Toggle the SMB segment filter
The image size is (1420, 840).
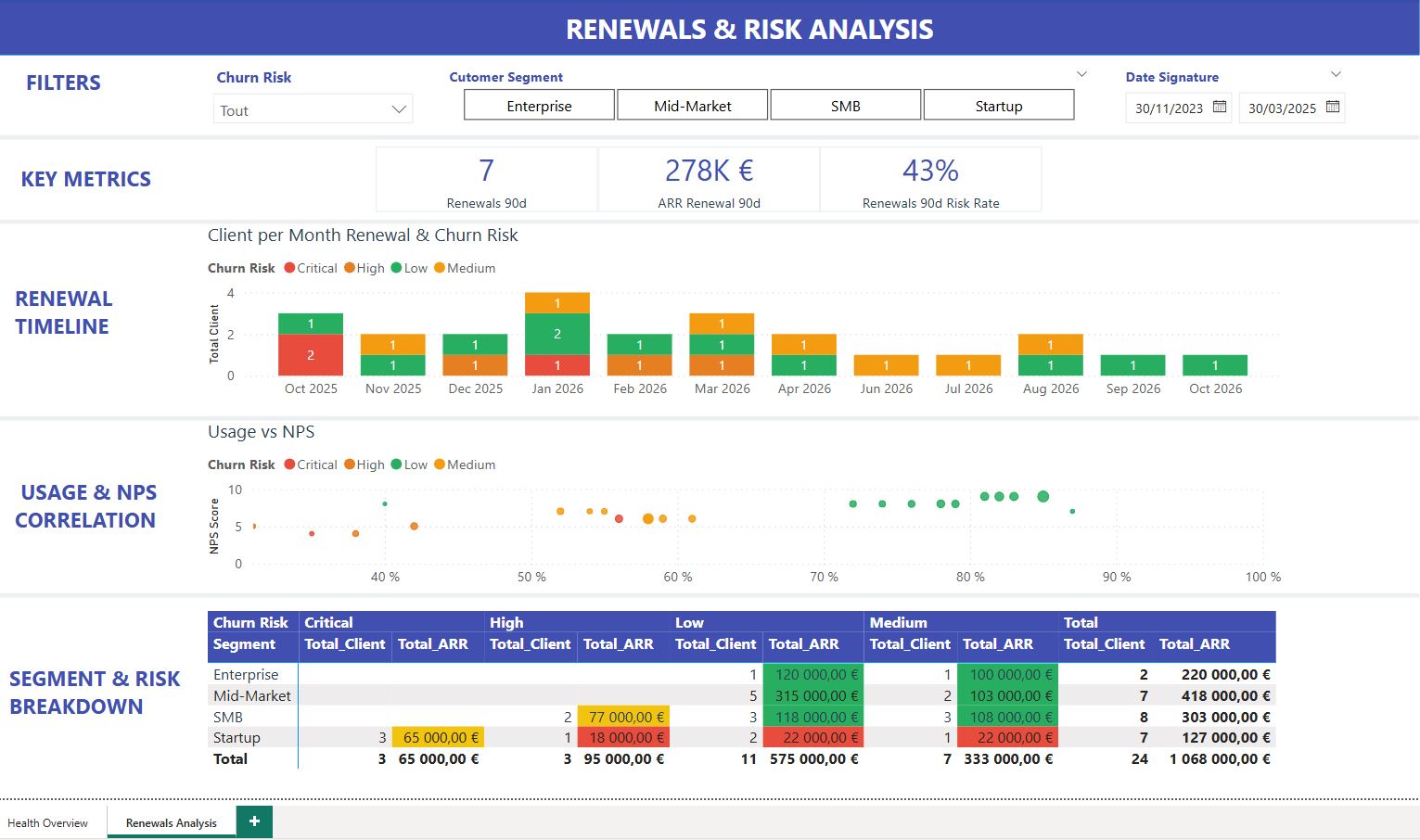tap(845, 104)
